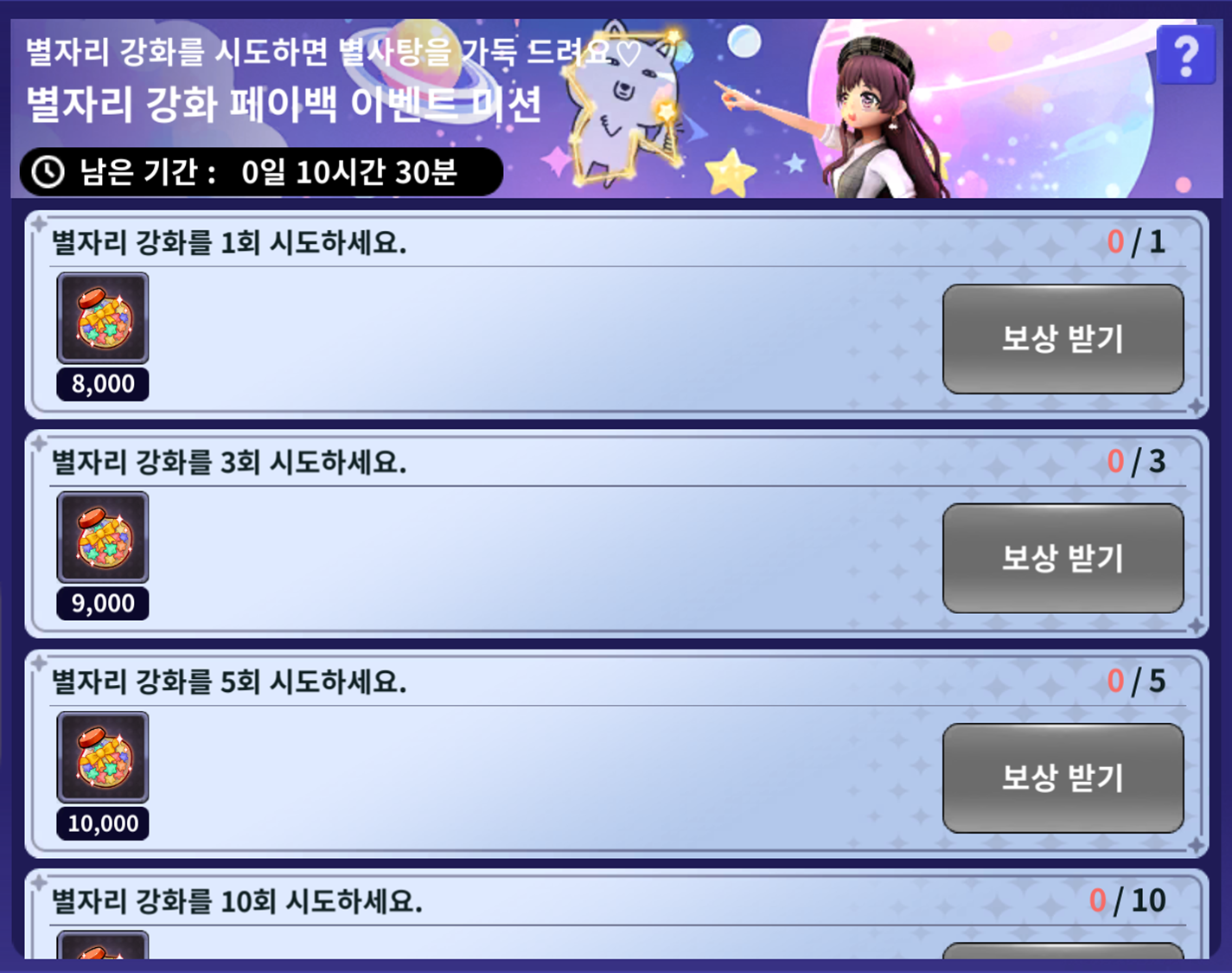Tap the 8,000 reward amount label
Viewport: 1232px width, 973px height.
[103, 384]
